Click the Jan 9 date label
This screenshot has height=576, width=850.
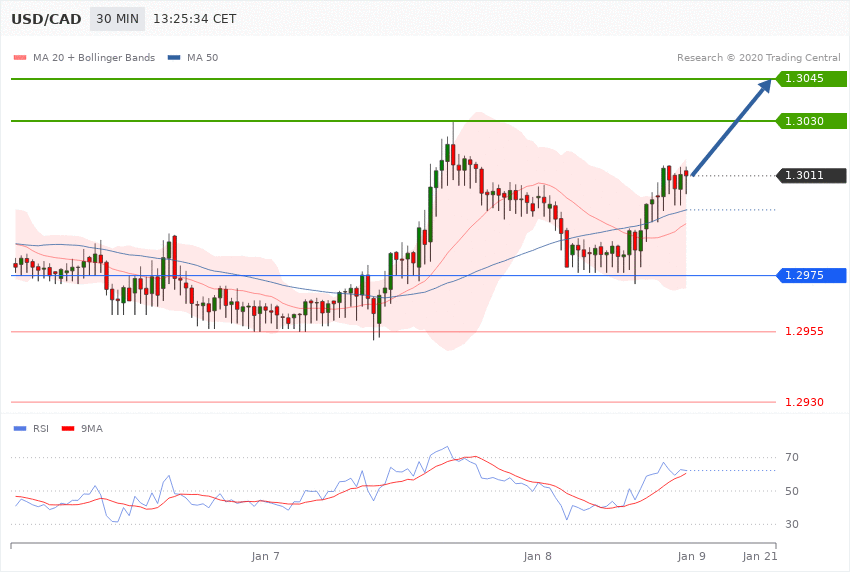pyautogui.click(x=692, y=556)
